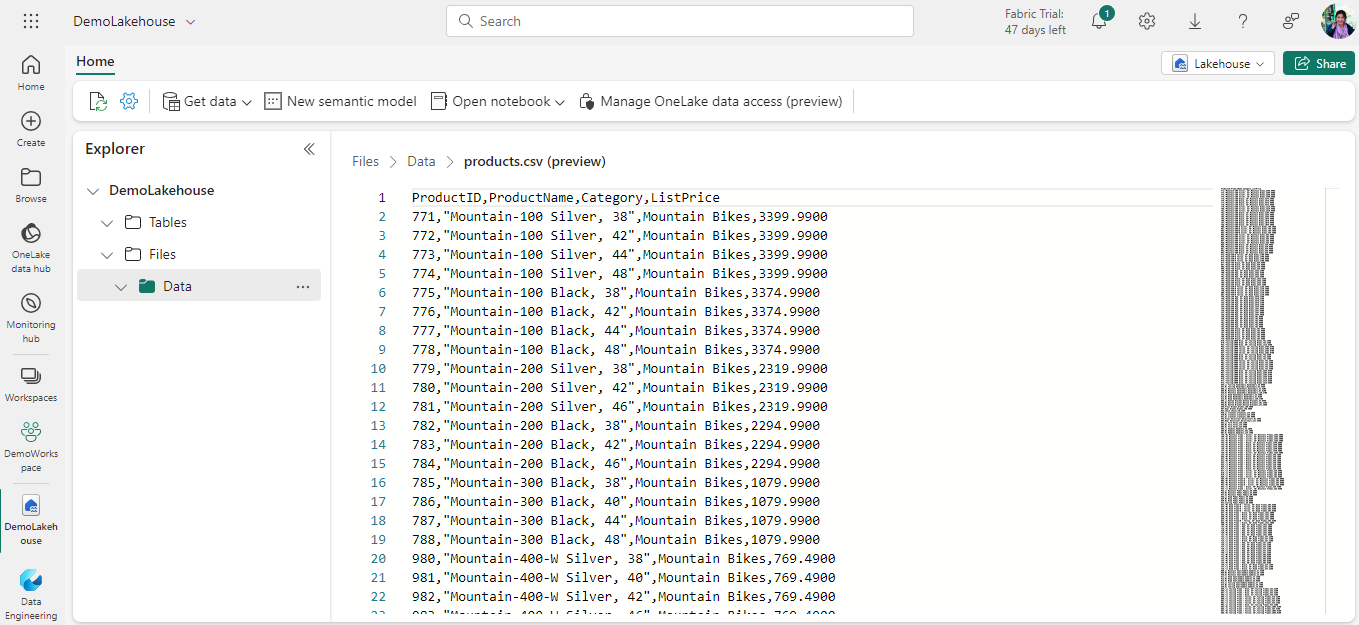This screenshot has width=1359, height=625.
Task: Open DemoWorkspace in left rail
Action: pos(31,446)
